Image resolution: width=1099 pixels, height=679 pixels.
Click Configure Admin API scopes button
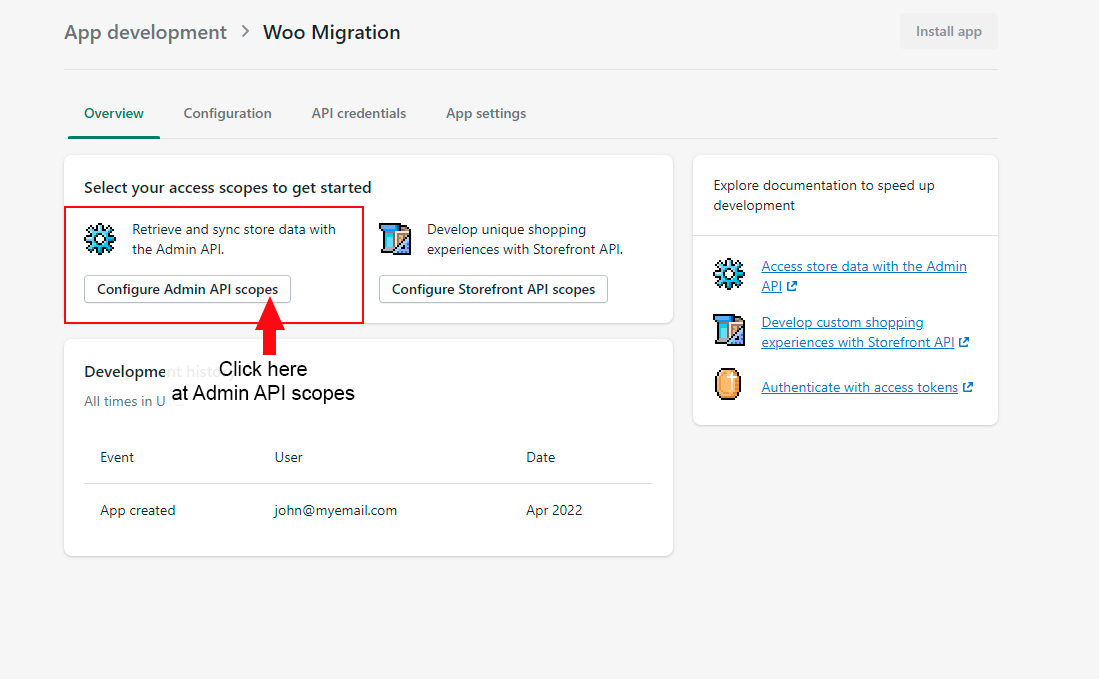point(187,289)
